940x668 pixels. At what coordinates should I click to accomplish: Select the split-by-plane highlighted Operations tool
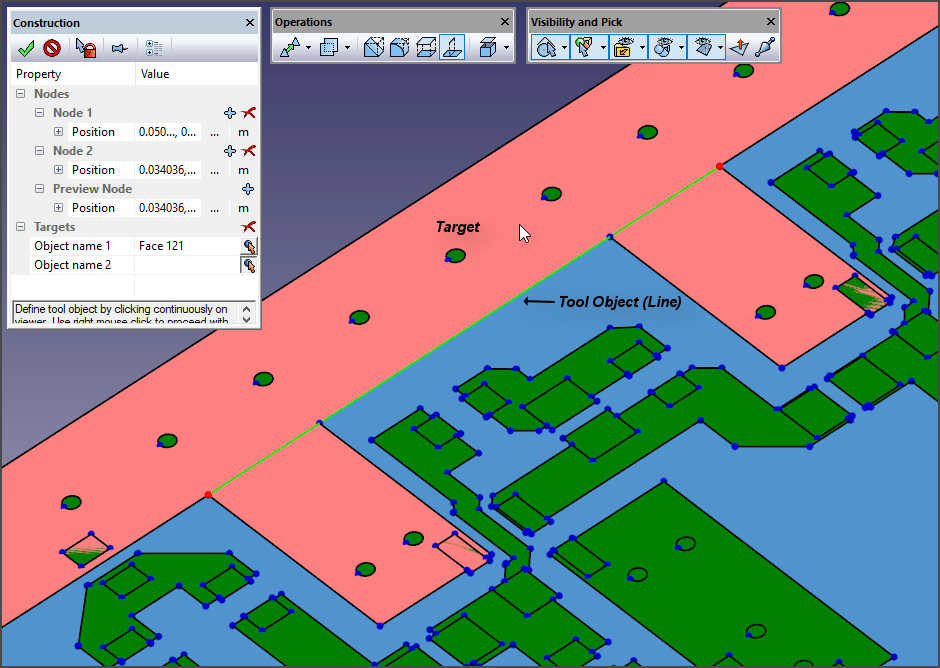tap(452, 48)
